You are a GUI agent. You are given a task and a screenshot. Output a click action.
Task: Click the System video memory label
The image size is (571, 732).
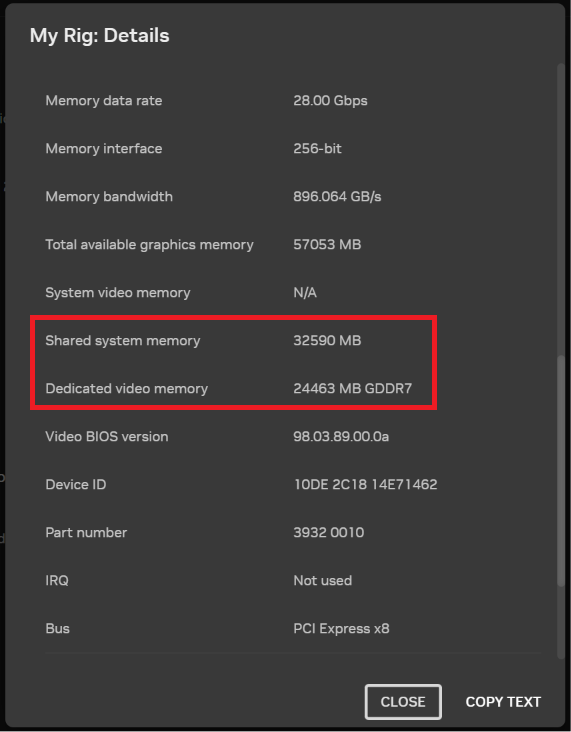(x=118, y=293)
